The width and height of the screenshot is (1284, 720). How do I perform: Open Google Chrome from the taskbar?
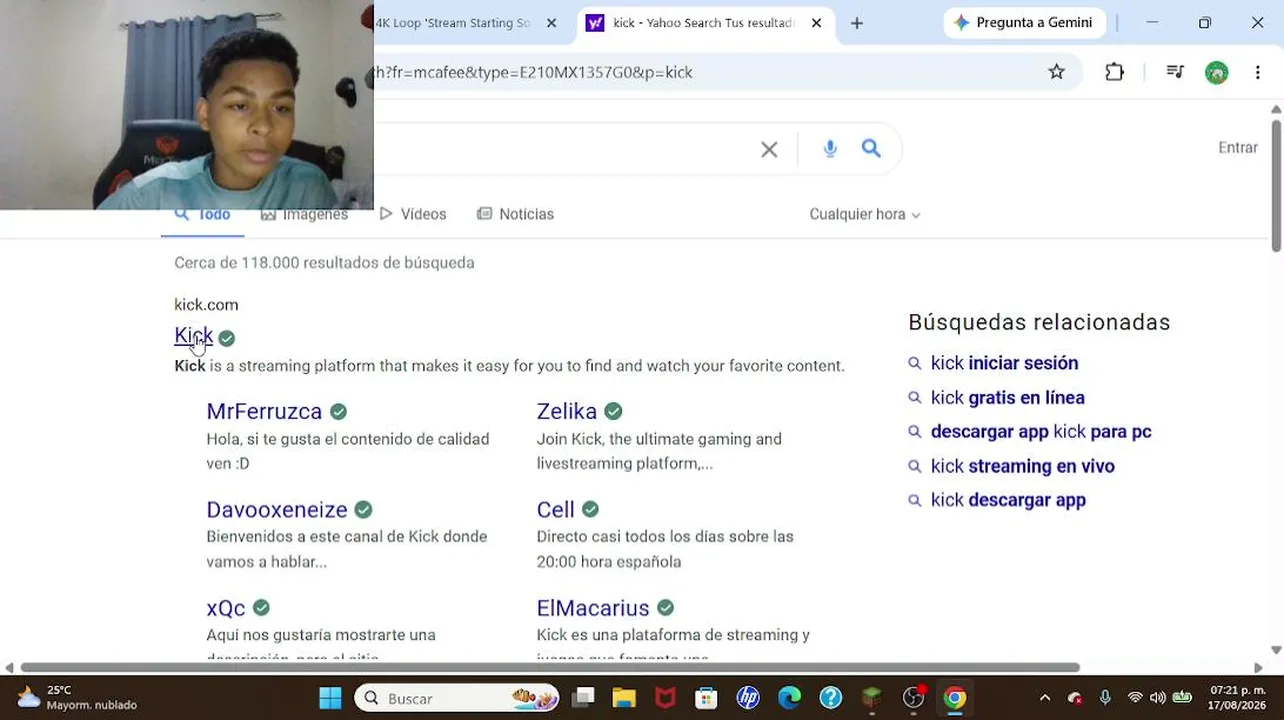tap(954, 698)
